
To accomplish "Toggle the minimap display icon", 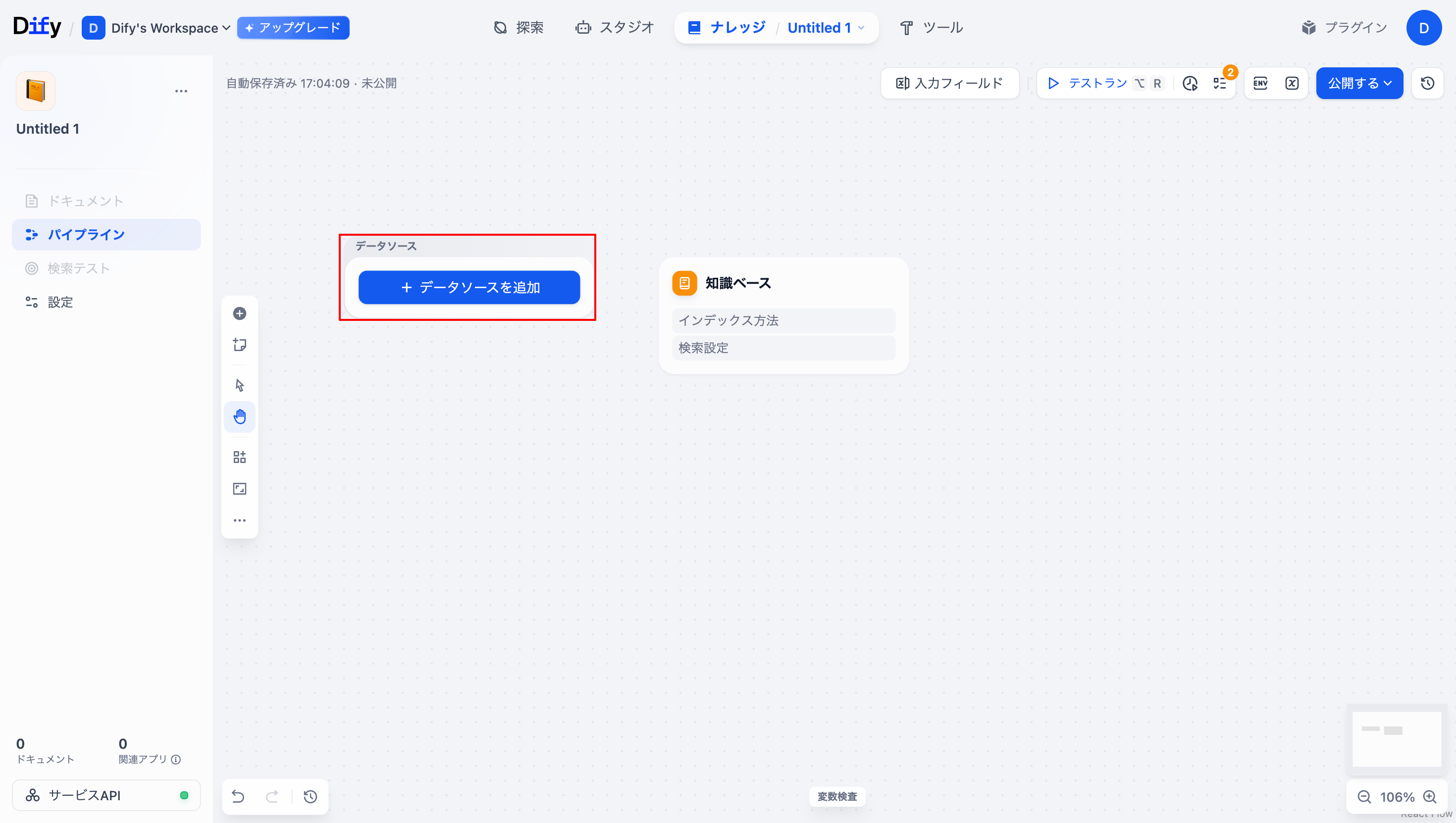I will click(x=240, y=488).
